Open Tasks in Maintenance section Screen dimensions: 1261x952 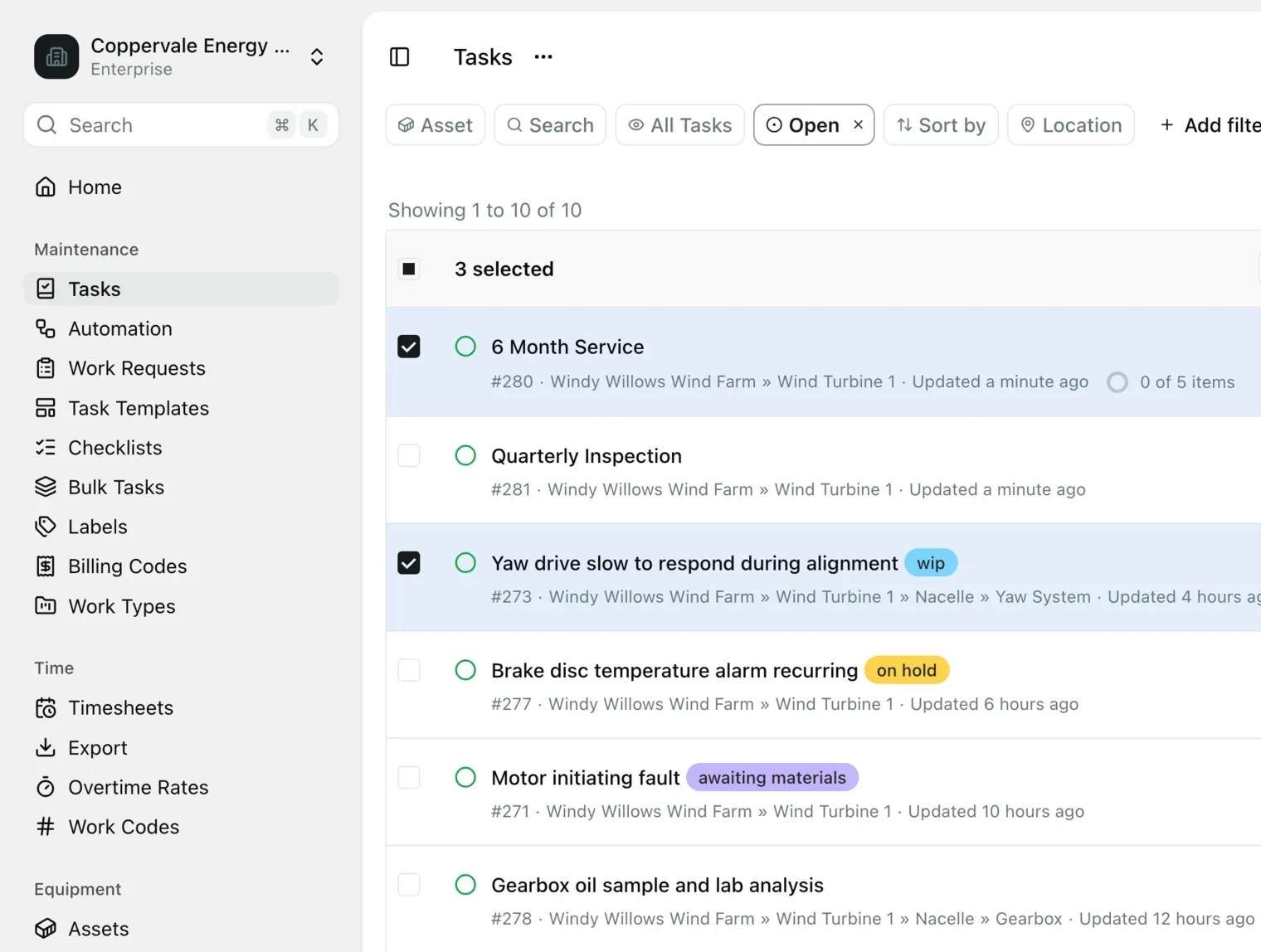pyautogui.click(x=181, y=289)
